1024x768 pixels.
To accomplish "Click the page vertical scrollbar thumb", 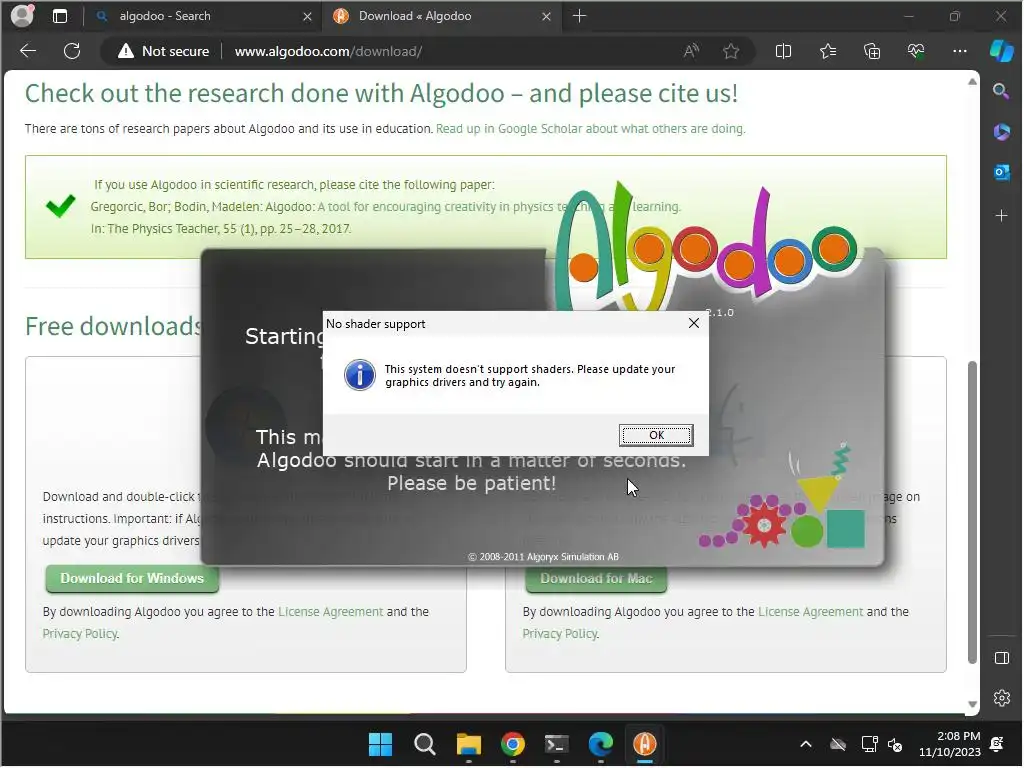I will coord(972,512).
